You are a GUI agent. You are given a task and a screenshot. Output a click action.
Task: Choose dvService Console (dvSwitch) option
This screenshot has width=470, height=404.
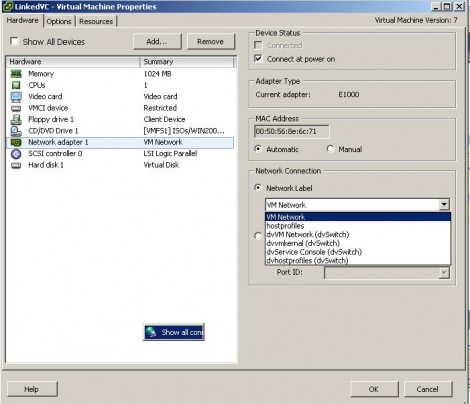click(358, 252)
